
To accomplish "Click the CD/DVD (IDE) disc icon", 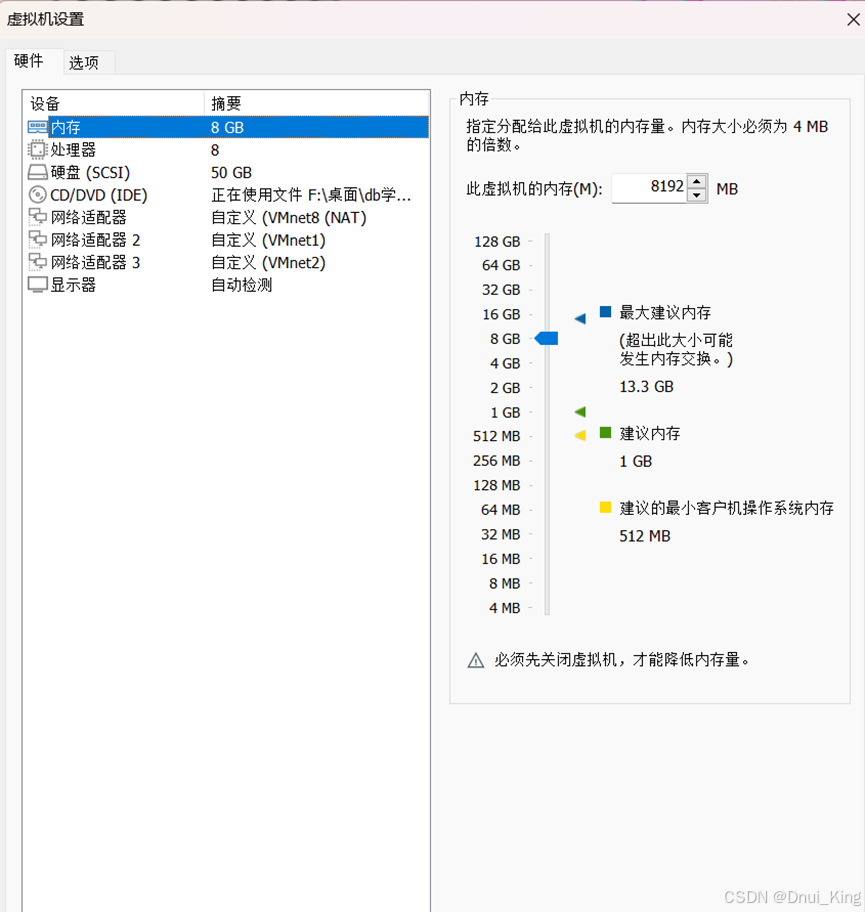I will point(37,195).
